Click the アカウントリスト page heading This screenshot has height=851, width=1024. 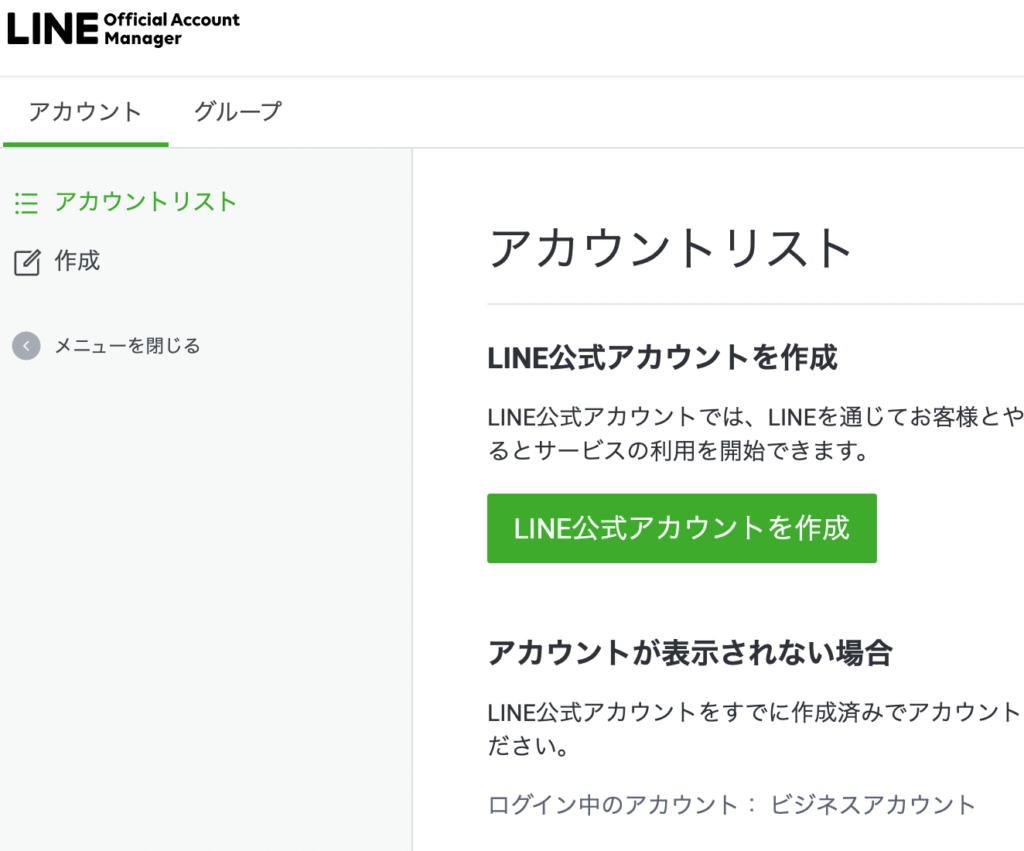(x=671, y=248)
